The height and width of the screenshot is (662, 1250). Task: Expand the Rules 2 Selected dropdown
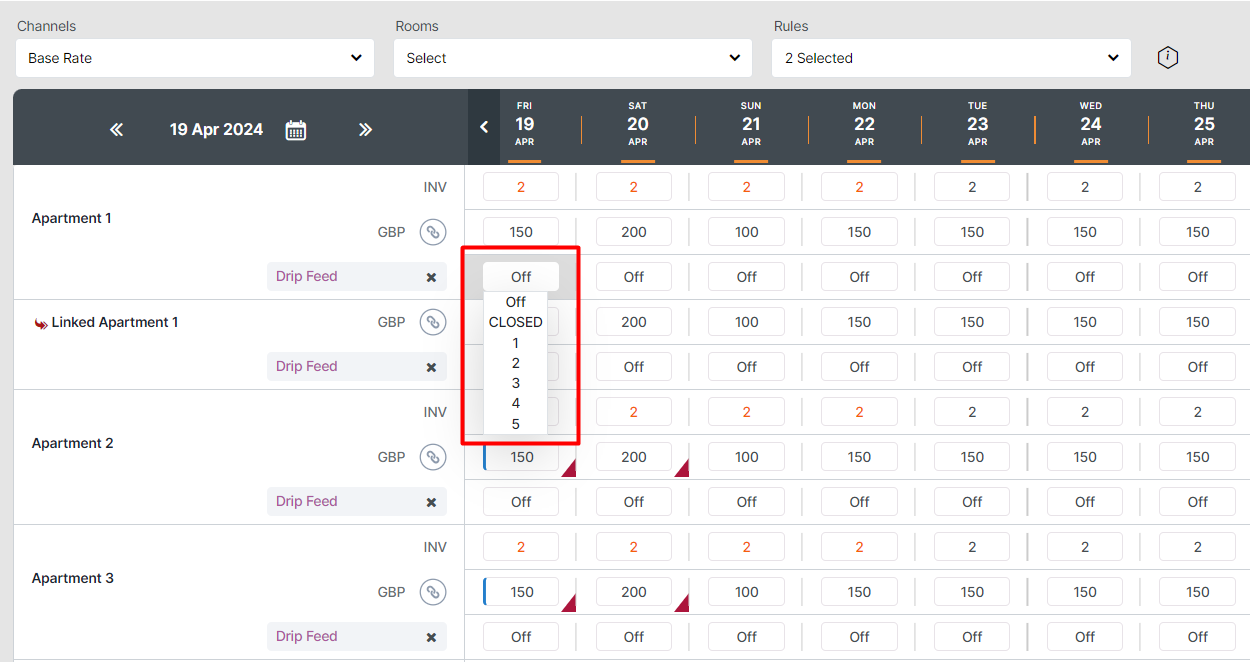[x=951, y=58]
